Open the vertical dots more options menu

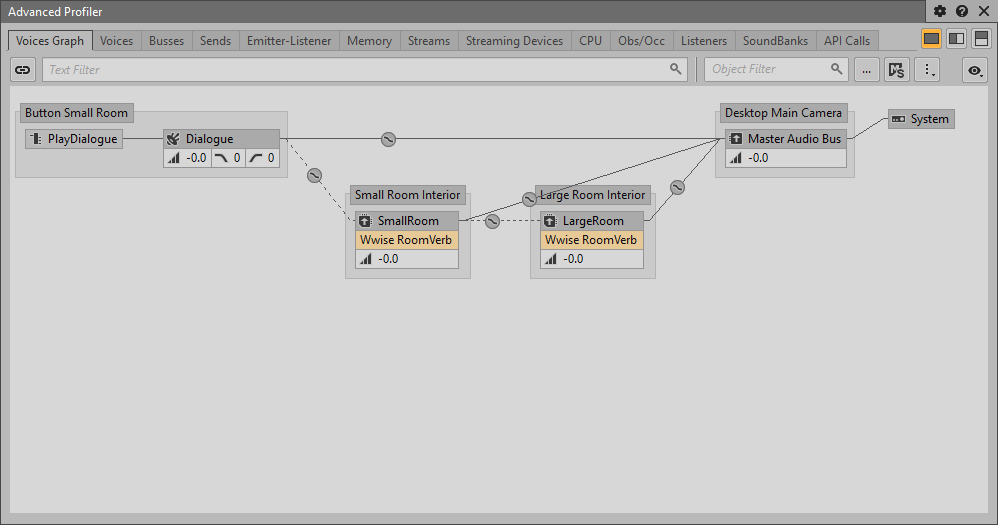pos(929,70)
